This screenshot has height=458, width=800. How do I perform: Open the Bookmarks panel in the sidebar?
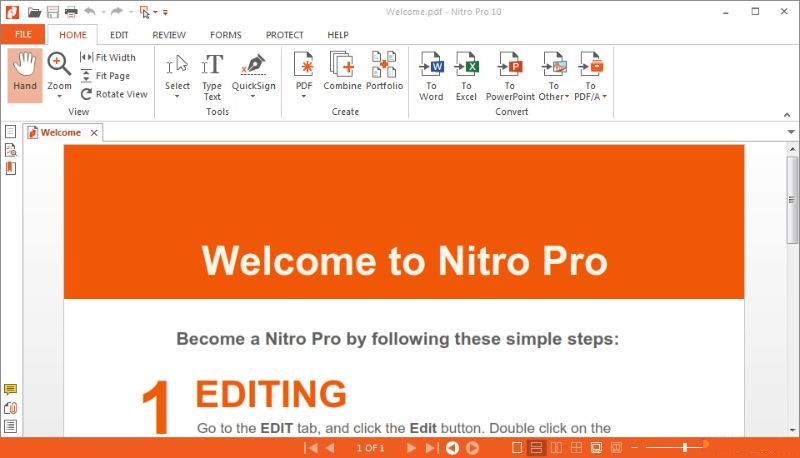tap(10, 168)
